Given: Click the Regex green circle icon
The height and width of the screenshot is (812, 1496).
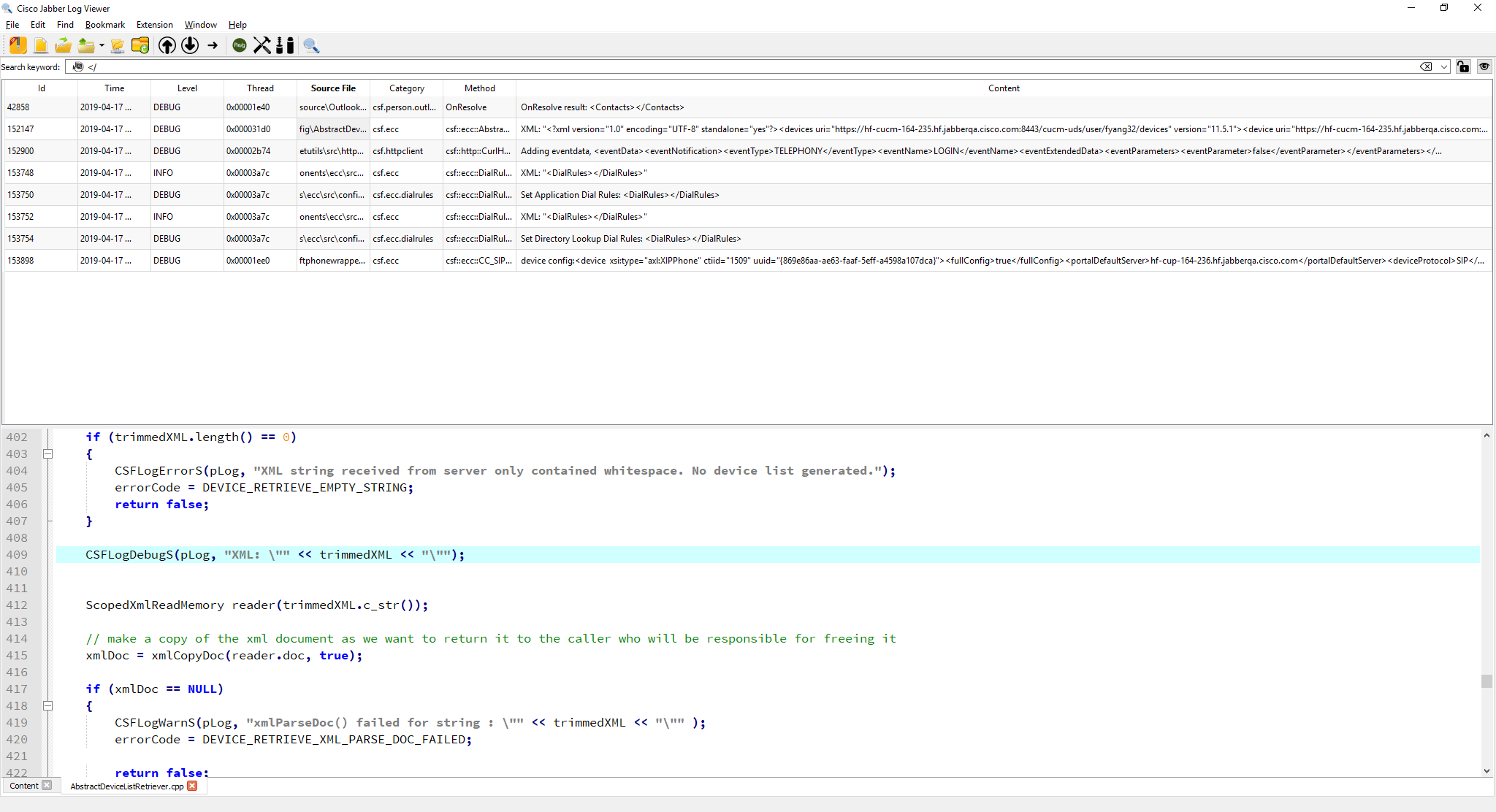Looking at the screenshot, I should coord(240,45).
